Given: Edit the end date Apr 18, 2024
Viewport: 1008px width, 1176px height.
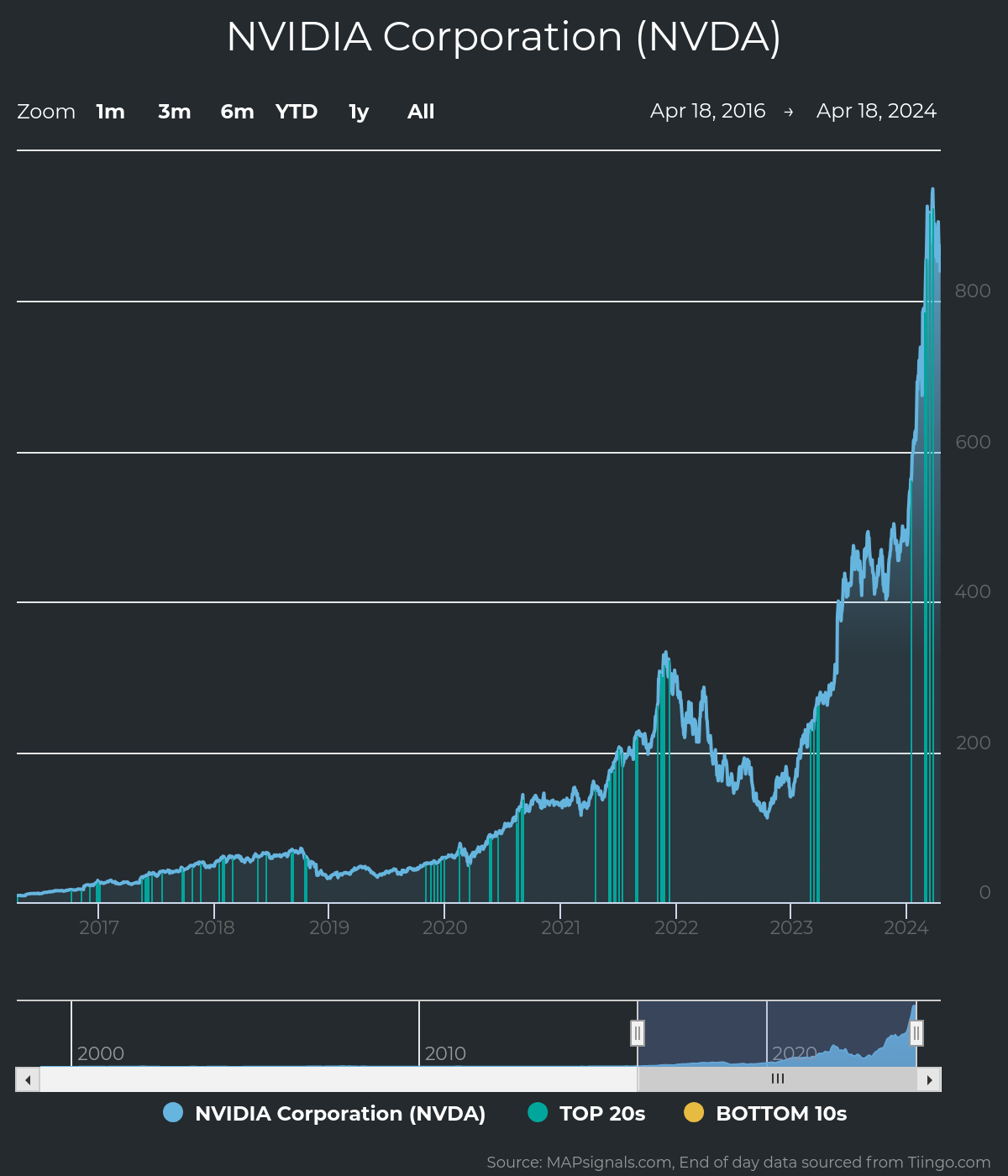Looking at the screenshot, I should (x=876, y=111).
